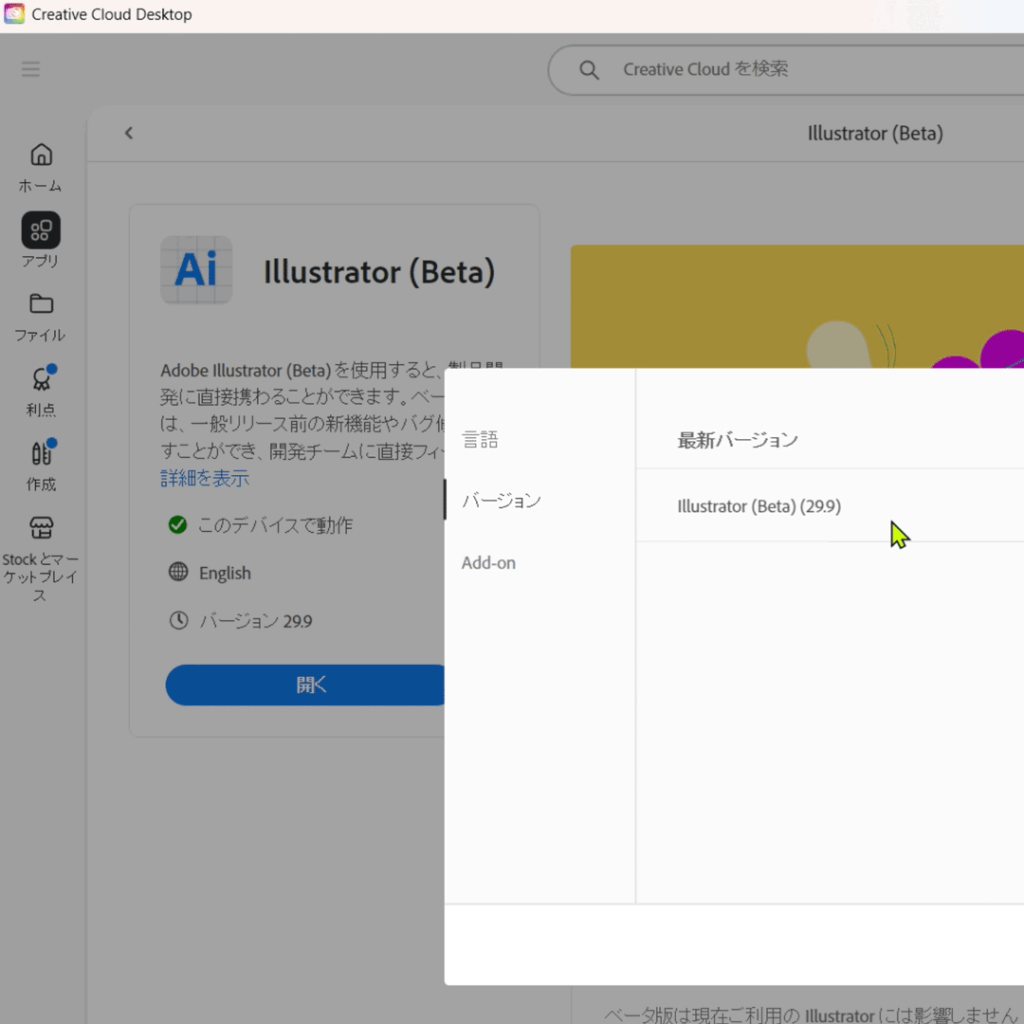Screen dimensions: 1024x1024
Task: Go to ホーム in sidebar
Action: click(40, 168)
